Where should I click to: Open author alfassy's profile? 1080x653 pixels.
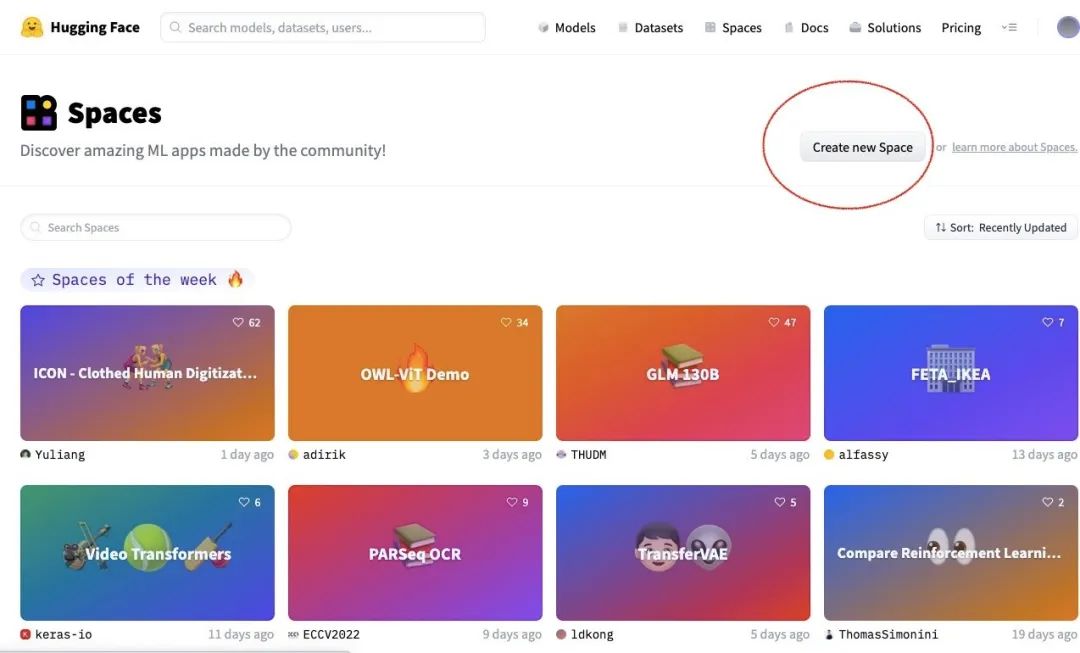click(x=863, y=455)
